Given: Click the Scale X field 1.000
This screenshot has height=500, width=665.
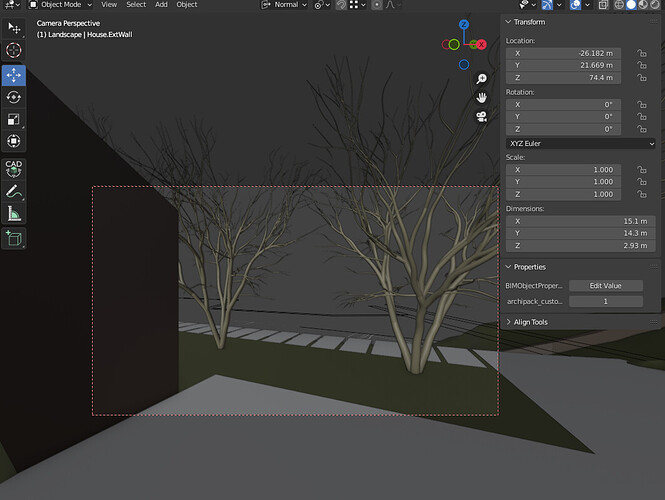Looking at the screenshot, I should pos(563,170).
